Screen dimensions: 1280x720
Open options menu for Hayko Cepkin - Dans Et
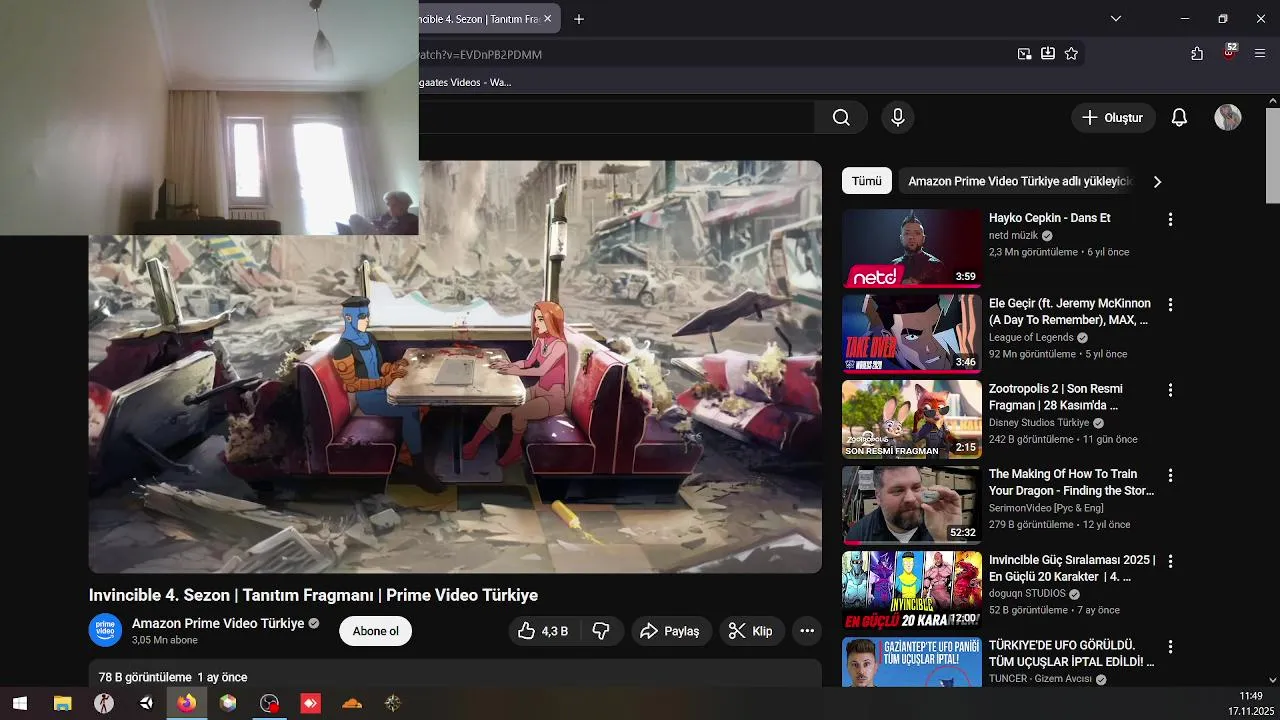click(1170, 219)
